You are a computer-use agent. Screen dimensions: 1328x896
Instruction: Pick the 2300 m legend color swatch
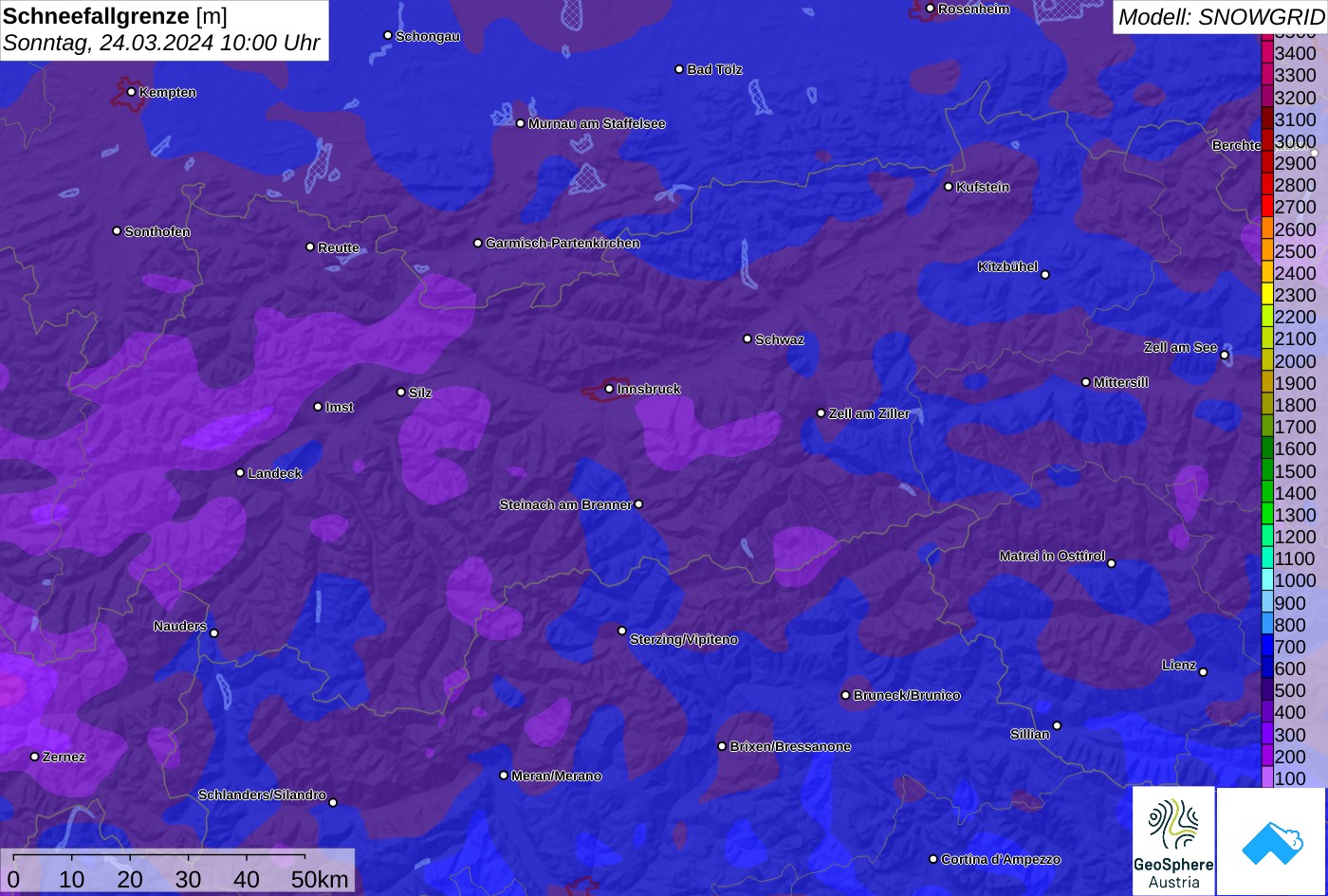[1267, 295]
